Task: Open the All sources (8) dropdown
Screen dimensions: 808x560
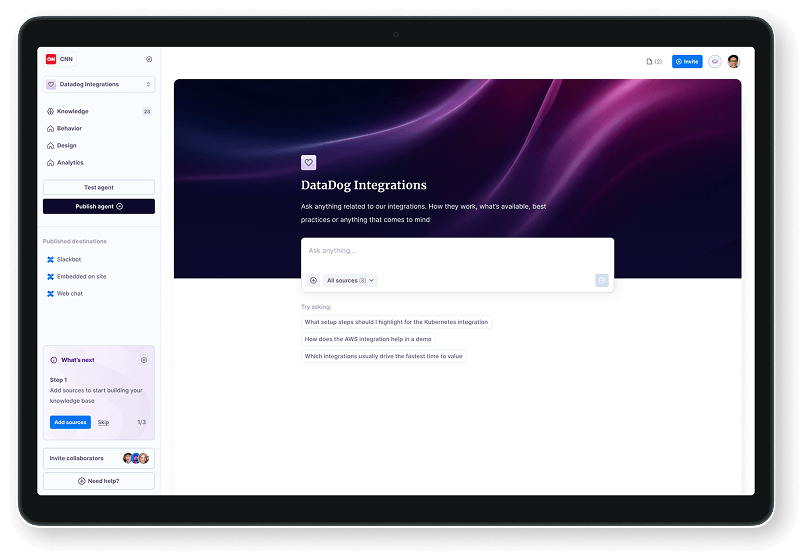Action: [x=350, y=280]
